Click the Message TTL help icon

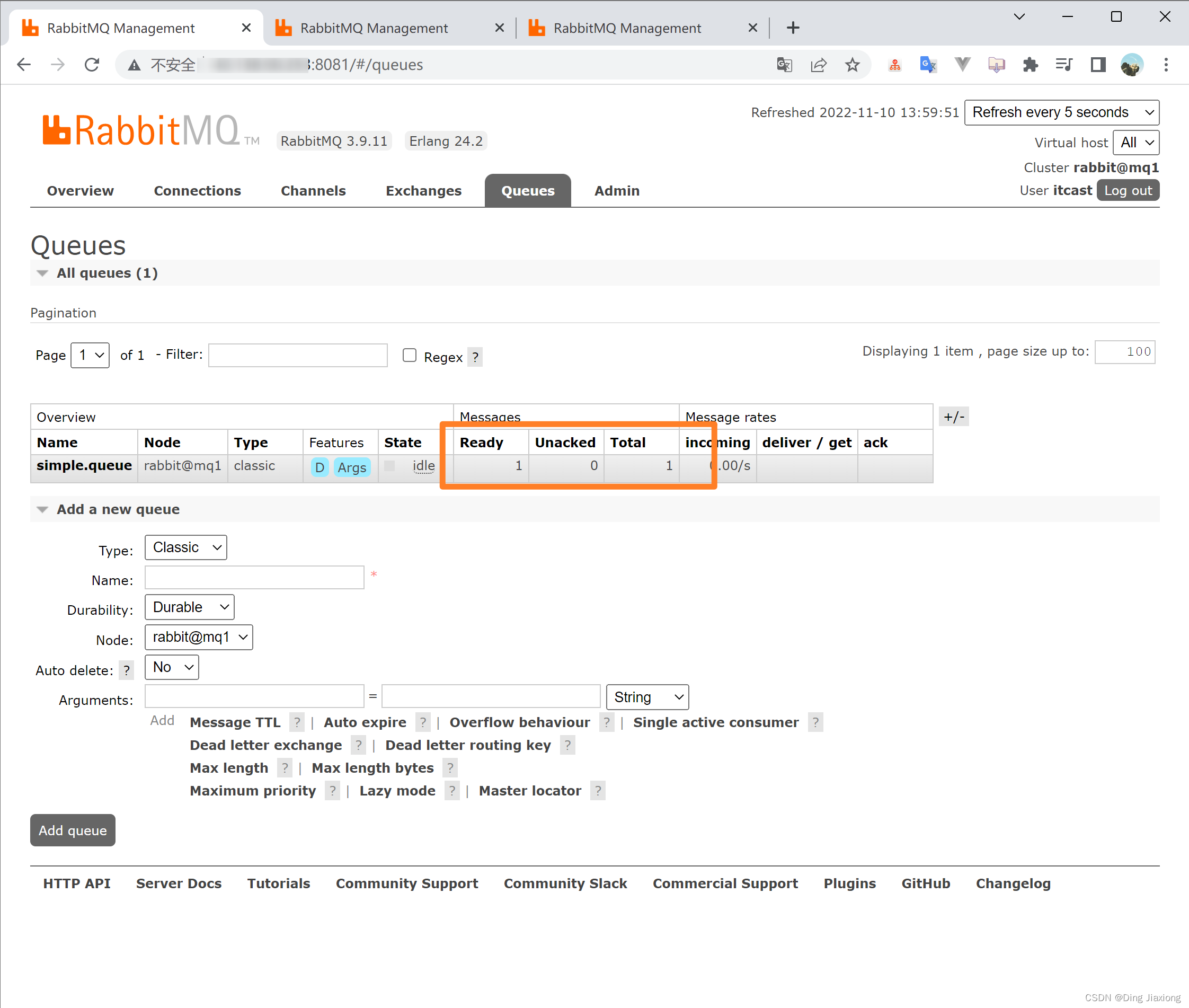pos(297,722)
